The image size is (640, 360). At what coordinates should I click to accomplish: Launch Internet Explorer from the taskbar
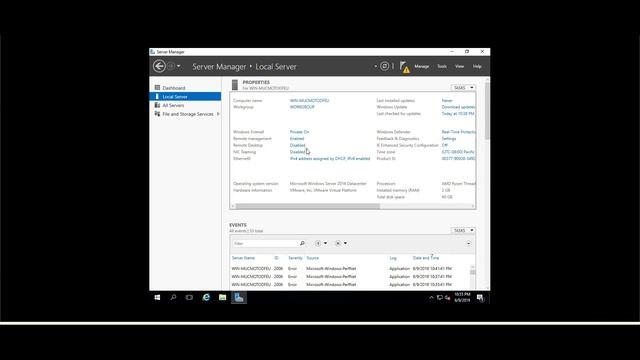206,298
